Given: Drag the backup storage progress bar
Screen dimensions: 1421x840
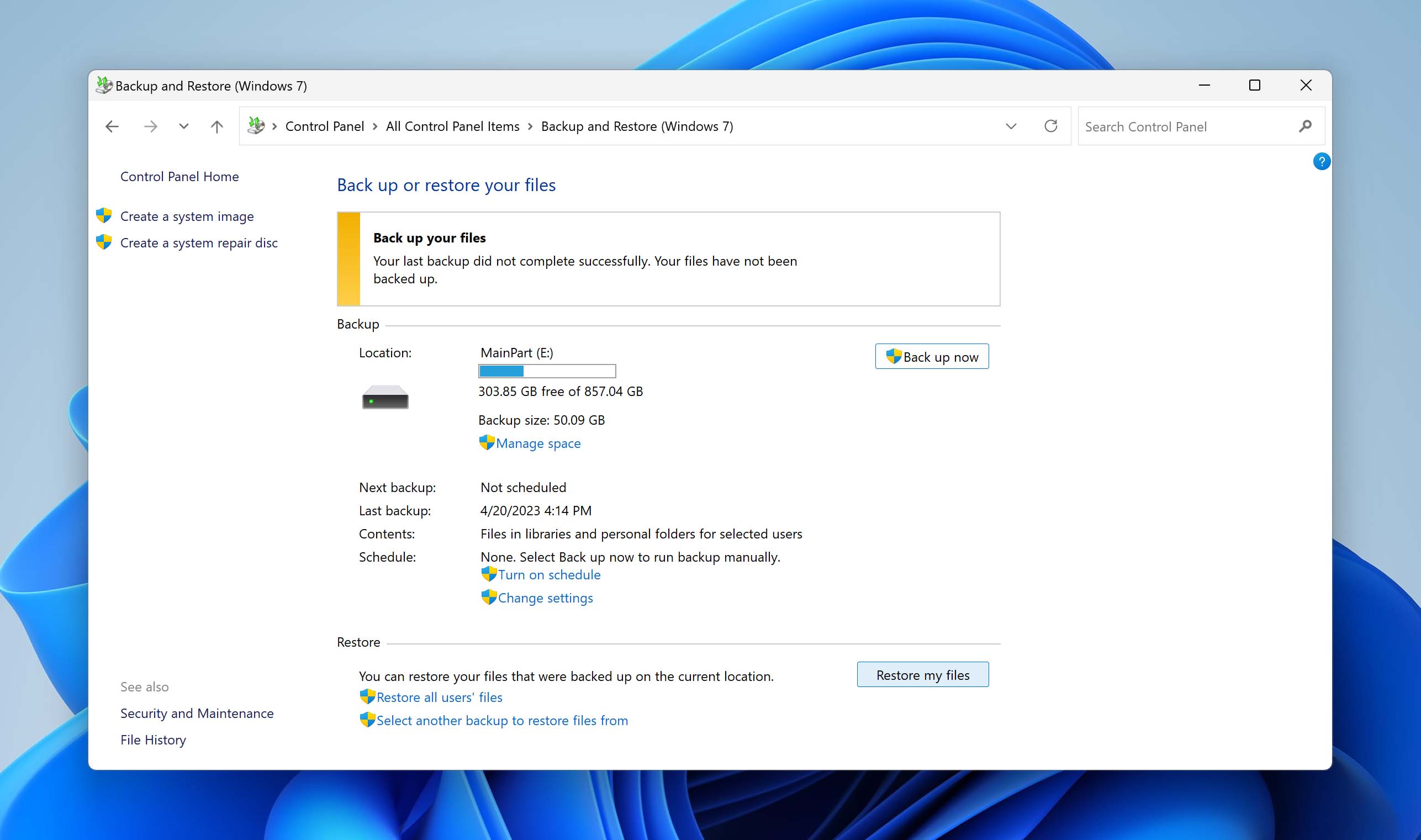Looking at the screenshot, I should coord(547,370).
